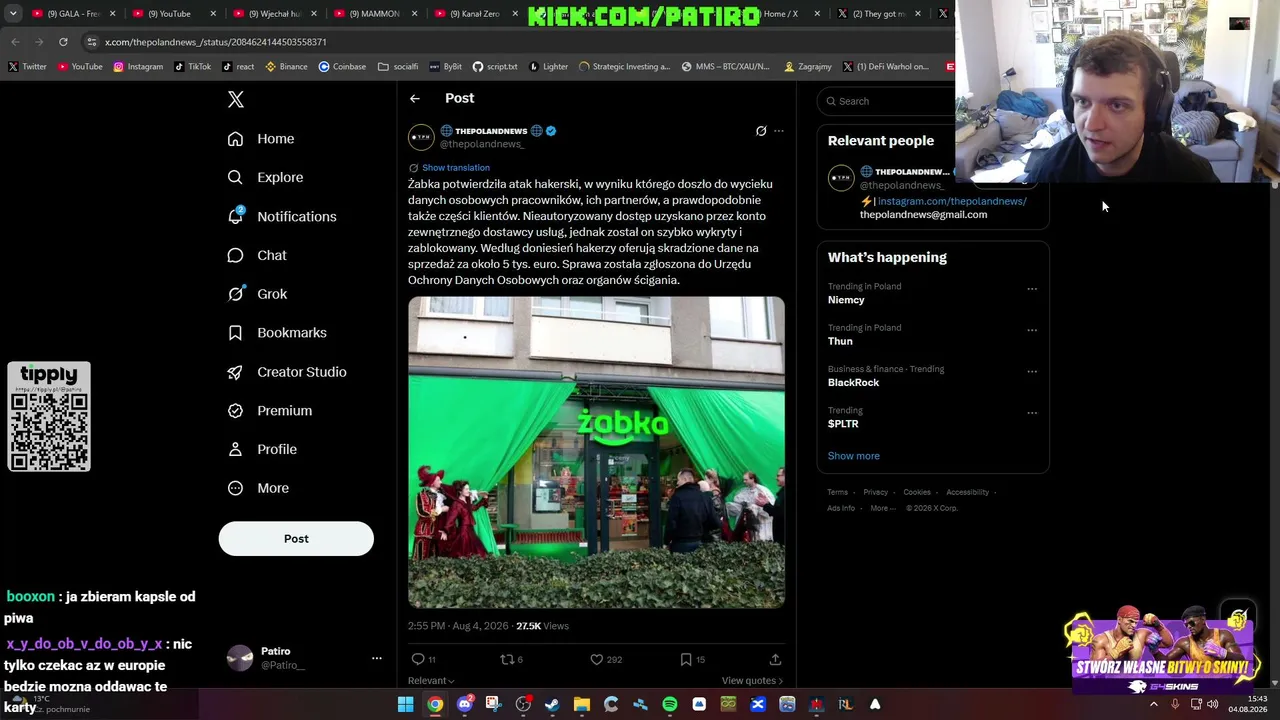The height and width of the screenshot is (720, 1280).
Task: Open Steam from the taskbar
Action: click(x=552, y=704)
